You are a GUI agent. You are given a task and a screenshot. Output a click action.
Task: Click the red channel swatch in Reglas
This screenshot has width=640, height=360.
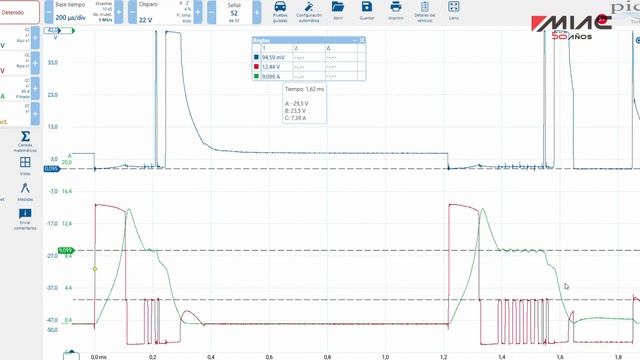coord(256,67)
